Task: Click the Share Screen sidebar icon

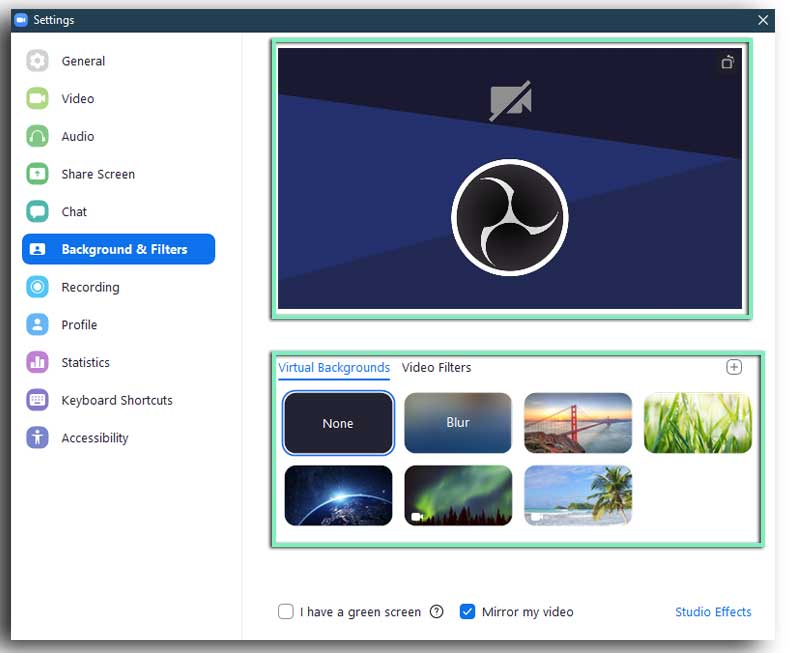Action: pos(37,174)
